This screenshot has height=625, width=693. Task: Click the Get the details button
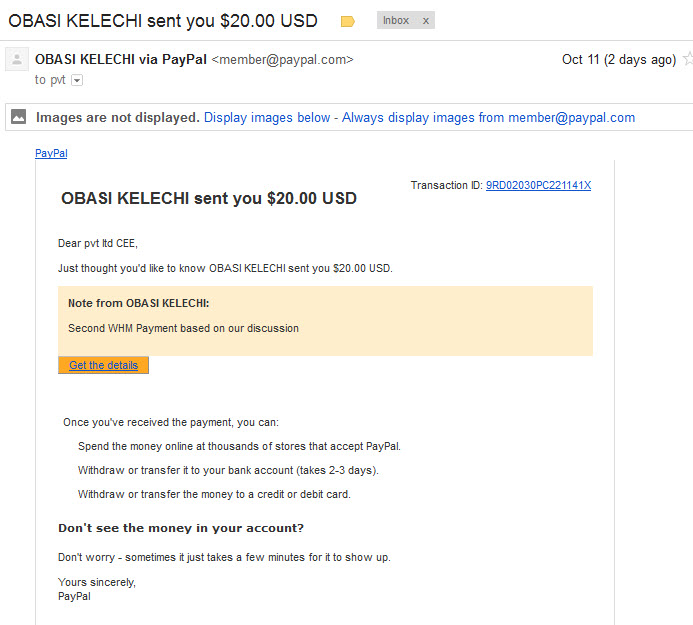tap(103, 365)
